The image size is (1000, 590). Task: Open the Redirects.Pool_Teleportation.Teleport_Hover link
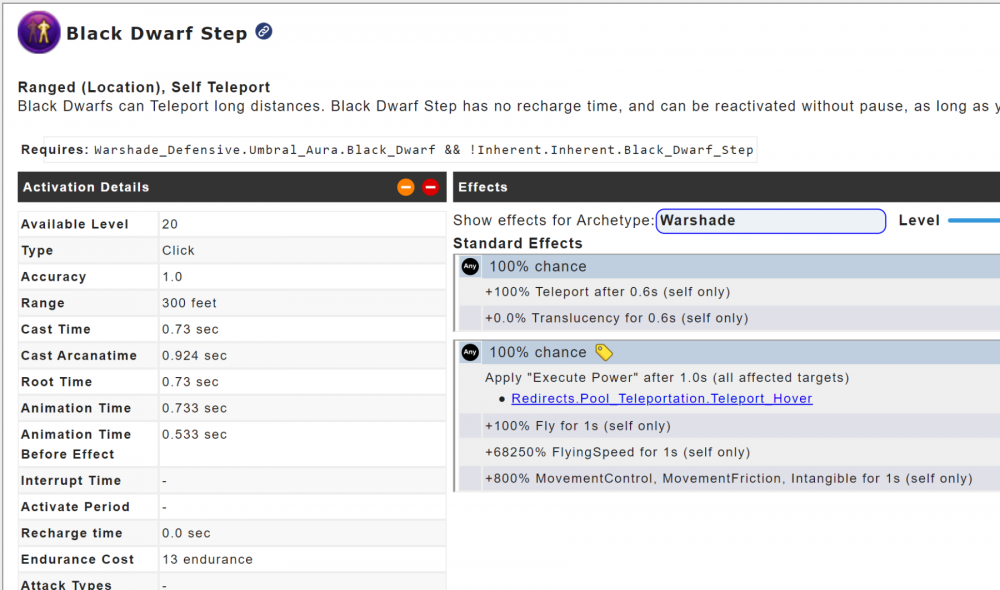[x=661, y=399]
